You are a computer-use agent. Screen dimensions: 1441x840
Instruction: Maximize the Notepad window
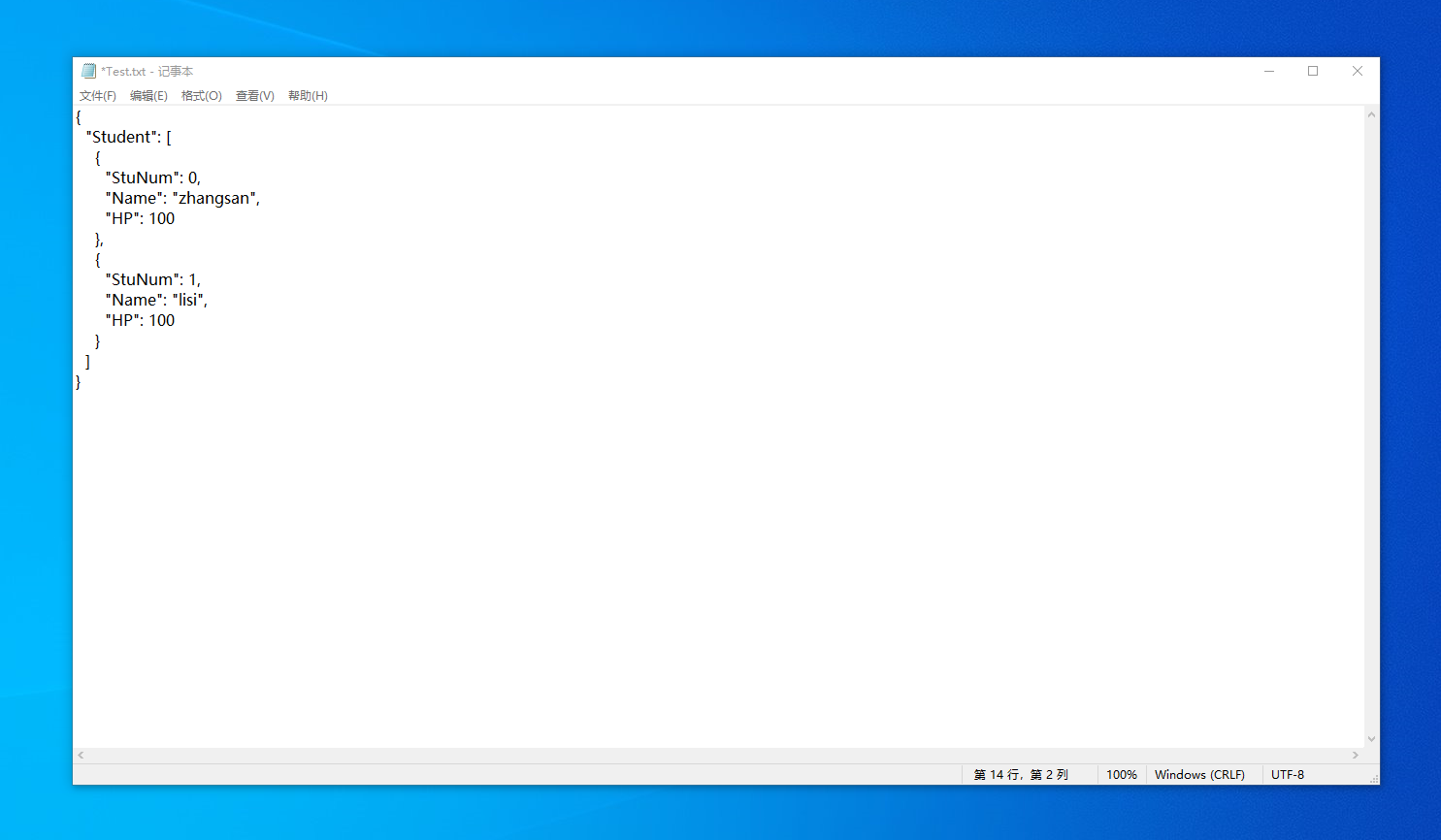[x=1313, y=71]
